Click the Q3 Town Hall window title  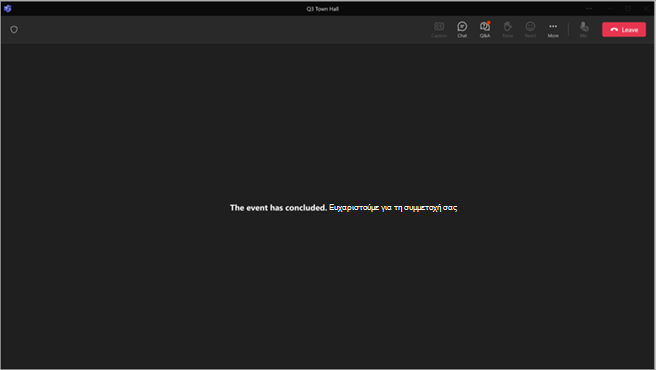pos(322,9)
